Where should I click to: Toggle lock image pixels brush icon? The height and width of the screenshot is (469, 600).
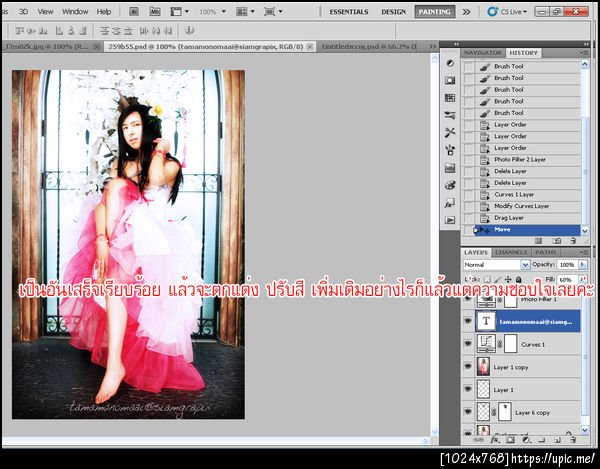tap(498, 280)
